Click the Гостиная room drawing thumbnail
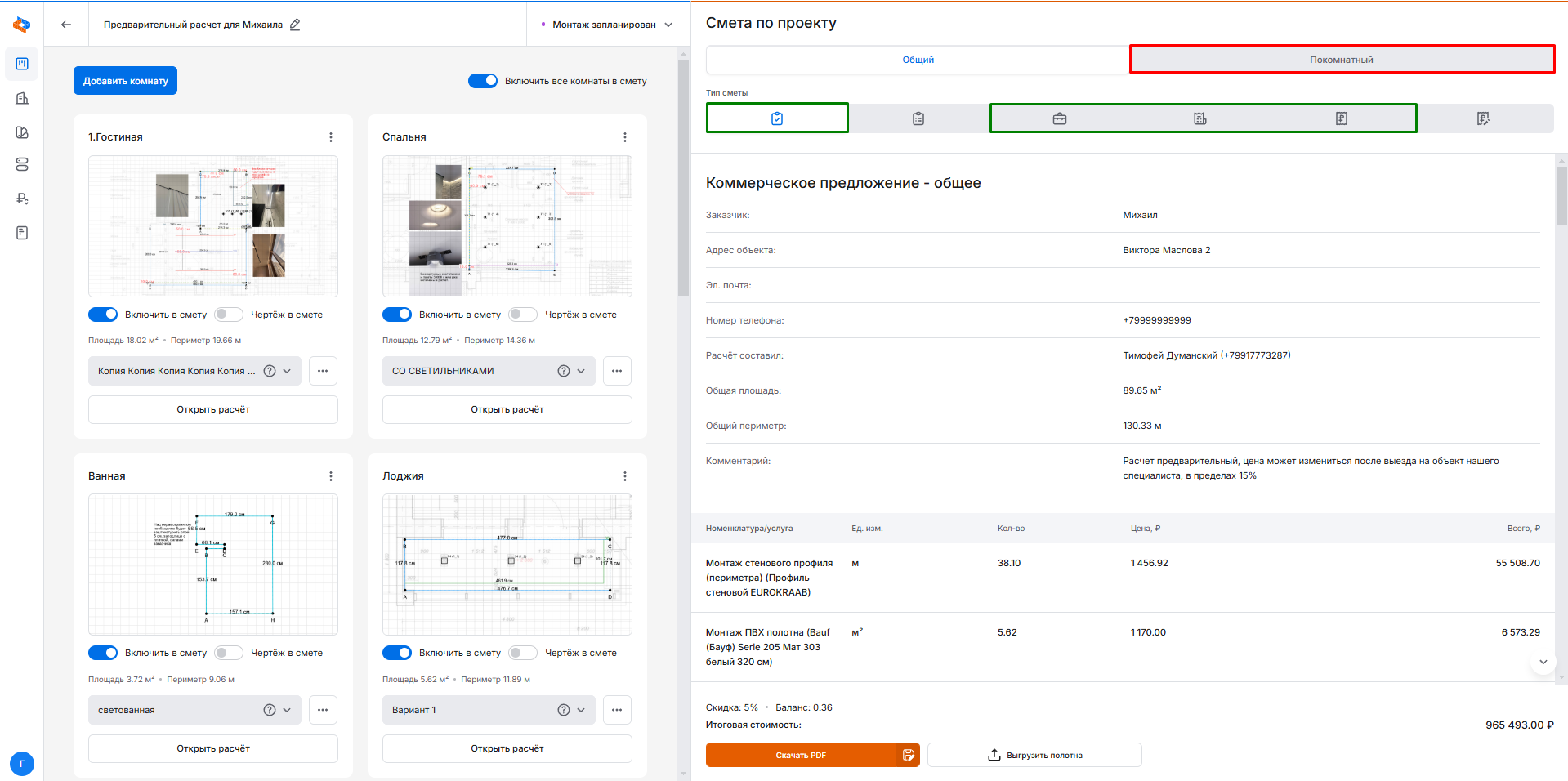The height and width of the screenshot is (781, 1568). click(x=213, y=226)
